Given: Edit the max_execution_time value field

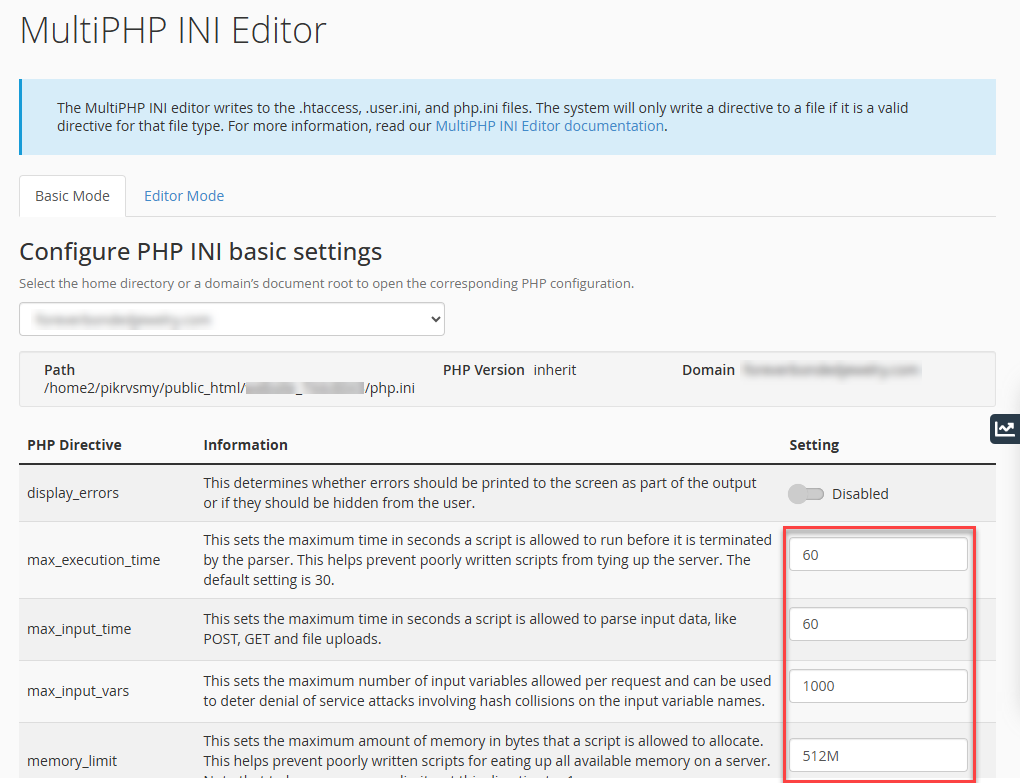Looking at the screenshot, I should pyautogui.click(x=877, y=553).
